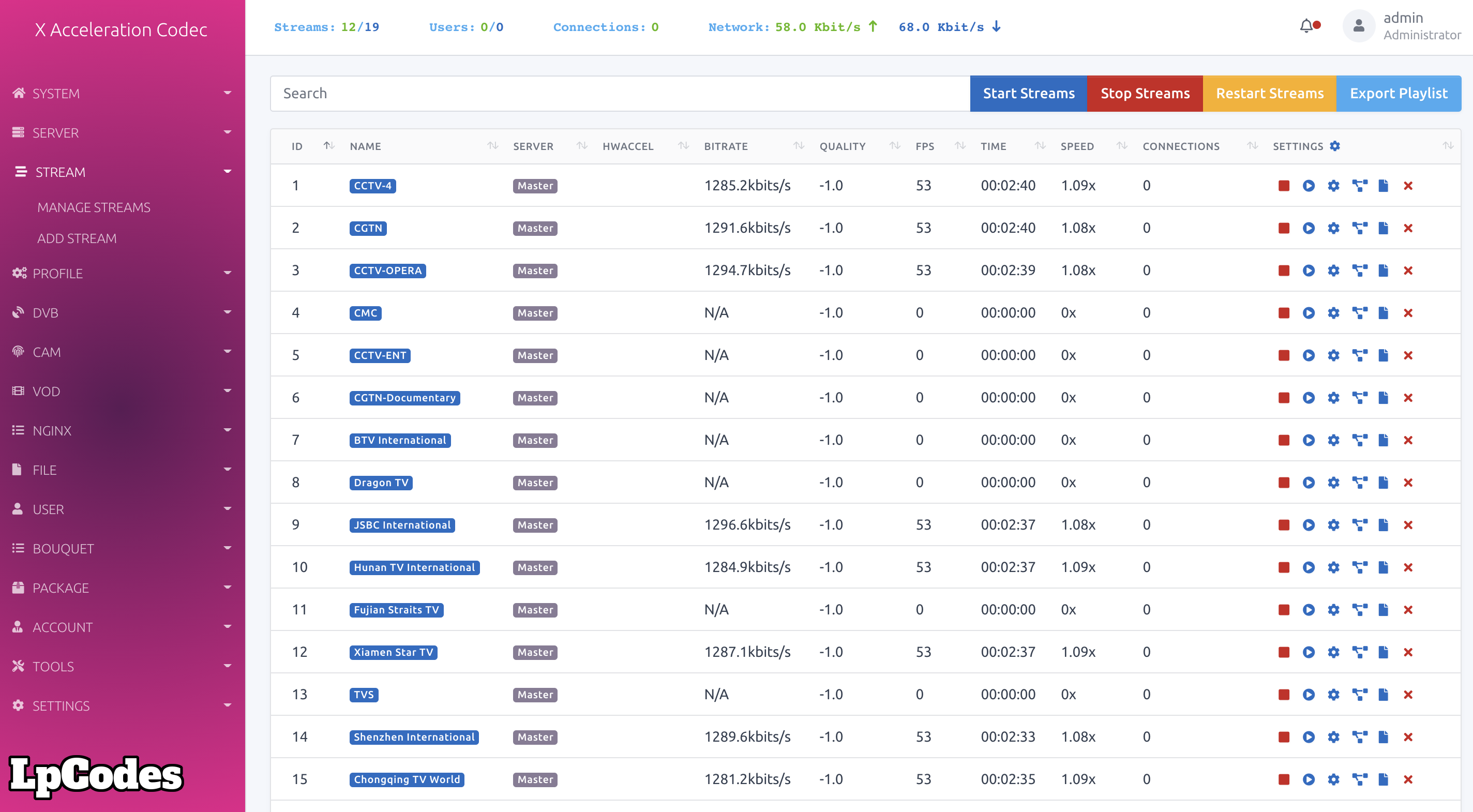Toggle sort order on BITRATE column
1473x812 pixels.
click(798, 146)
